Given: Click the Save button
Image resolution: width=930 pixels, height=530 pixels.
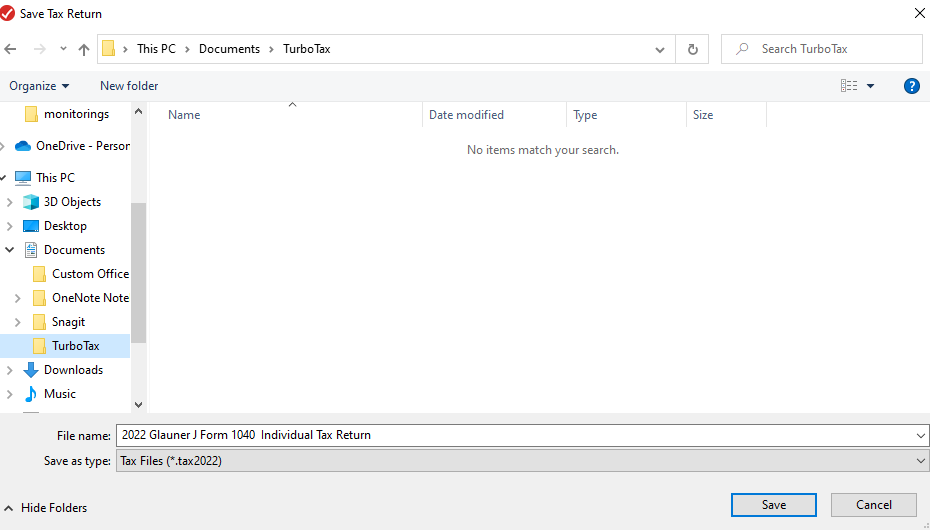Looking at the screenshot, I should pos(773,505).
